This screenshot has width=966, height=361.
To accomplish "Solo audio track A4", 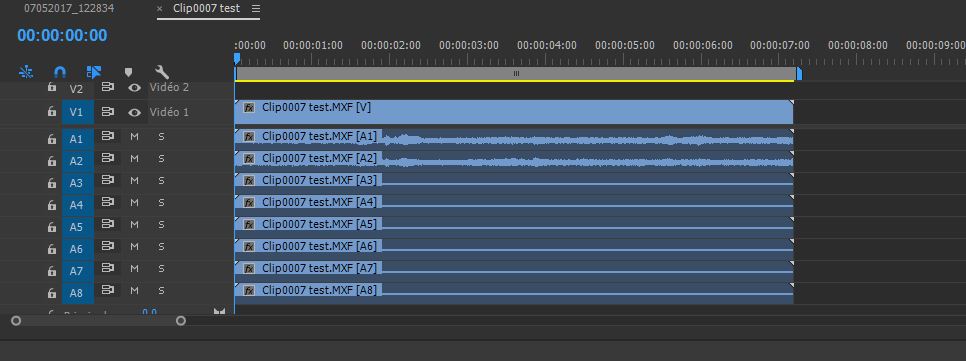I will click(161, 203).
